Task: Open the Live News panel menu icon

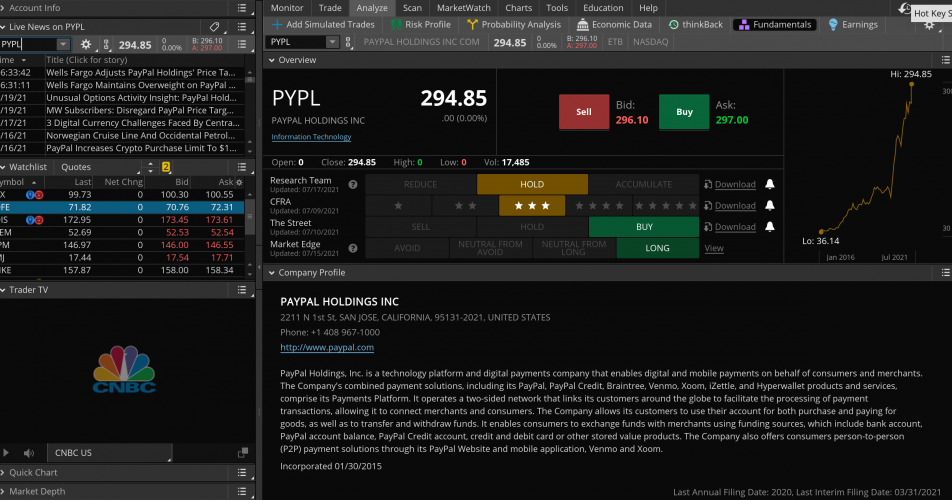Action: [x=242, y=27]
